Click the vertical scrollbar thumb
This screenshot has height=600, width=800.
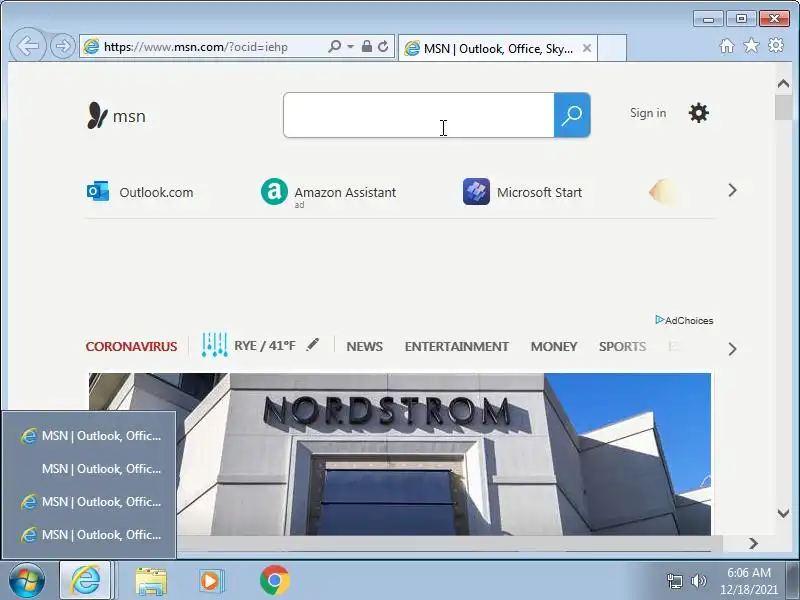point(783,108)
